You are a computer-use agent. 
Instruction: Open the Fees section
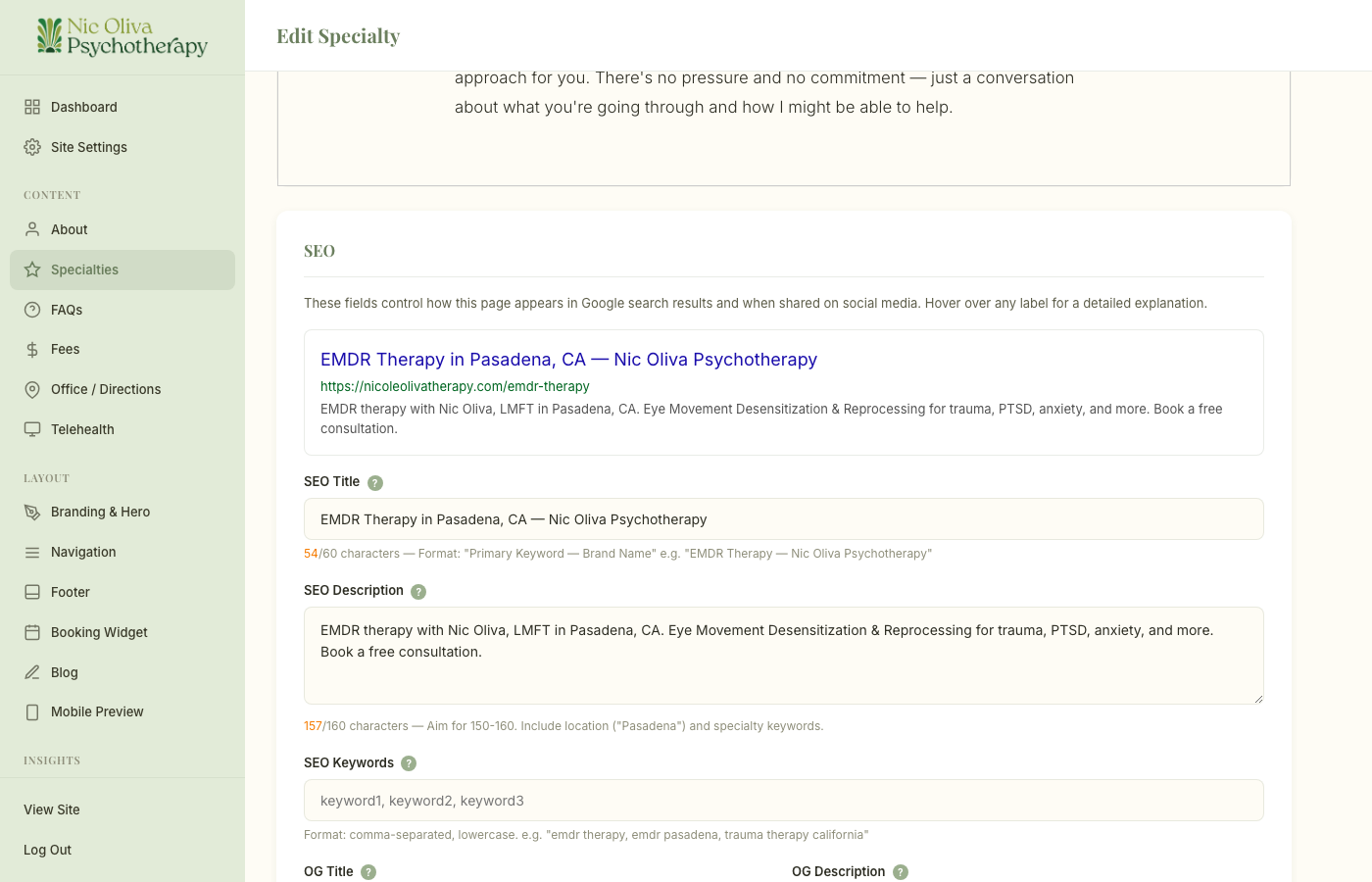(122, 349)
